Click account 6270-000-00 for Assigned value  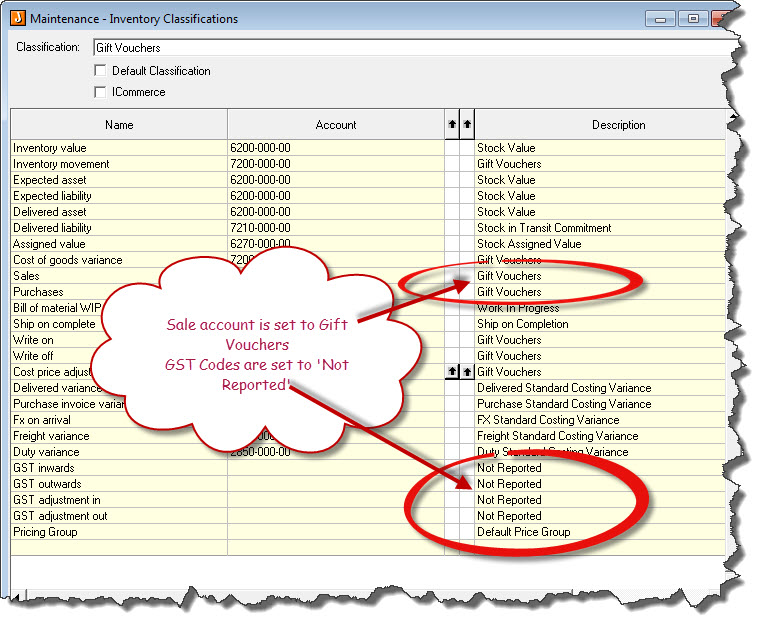[x=260, y=244]
